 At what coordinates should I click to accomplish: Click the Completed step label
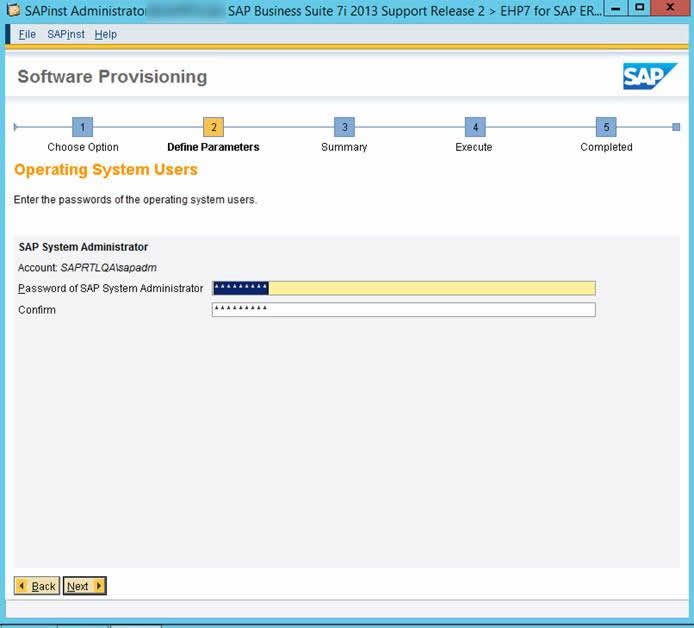[x=606, y=147]
